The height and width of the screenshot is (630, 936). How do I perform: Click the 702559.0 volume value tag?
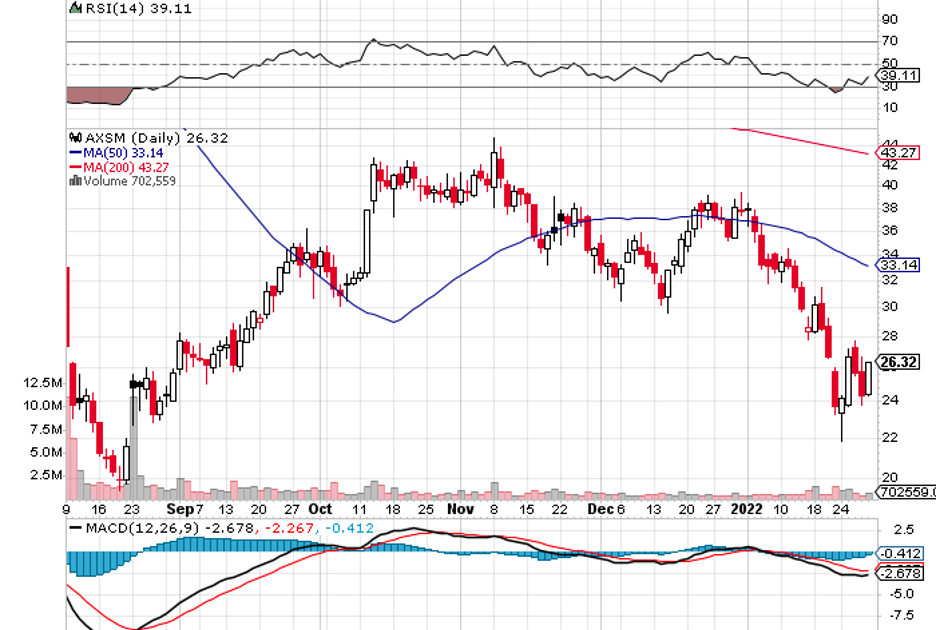(x=903, y=492)
